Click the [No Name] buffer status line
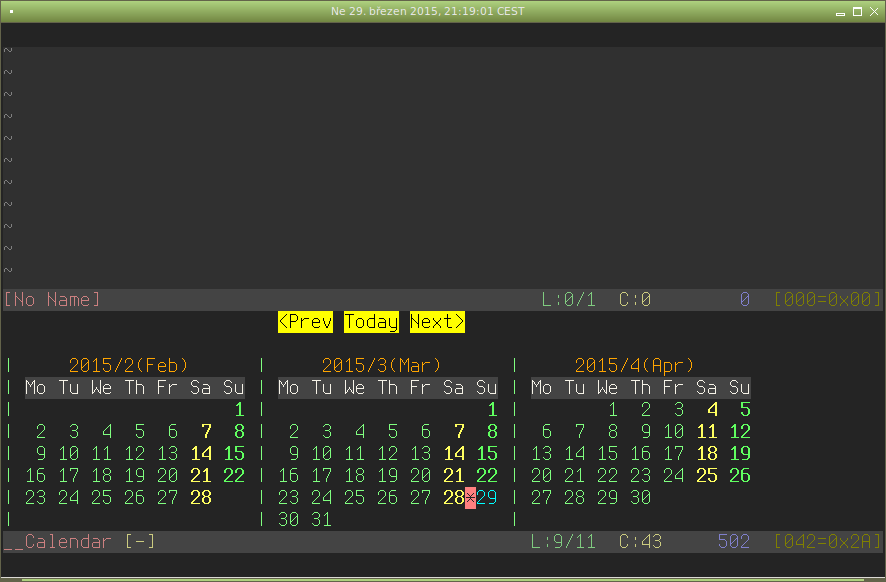 (x=443, y=299)
